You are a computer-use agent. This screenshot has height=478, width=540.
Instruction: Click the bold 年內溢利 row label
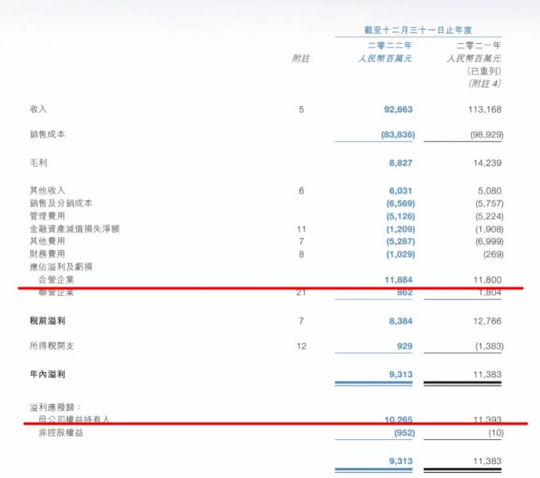[x=47, y=374]
